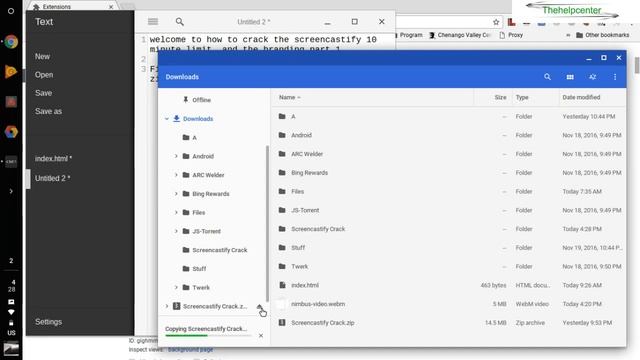Click the Files sidebar scrollbar
The height and width of the screenshot is (360, 640).
click(267, 223)
